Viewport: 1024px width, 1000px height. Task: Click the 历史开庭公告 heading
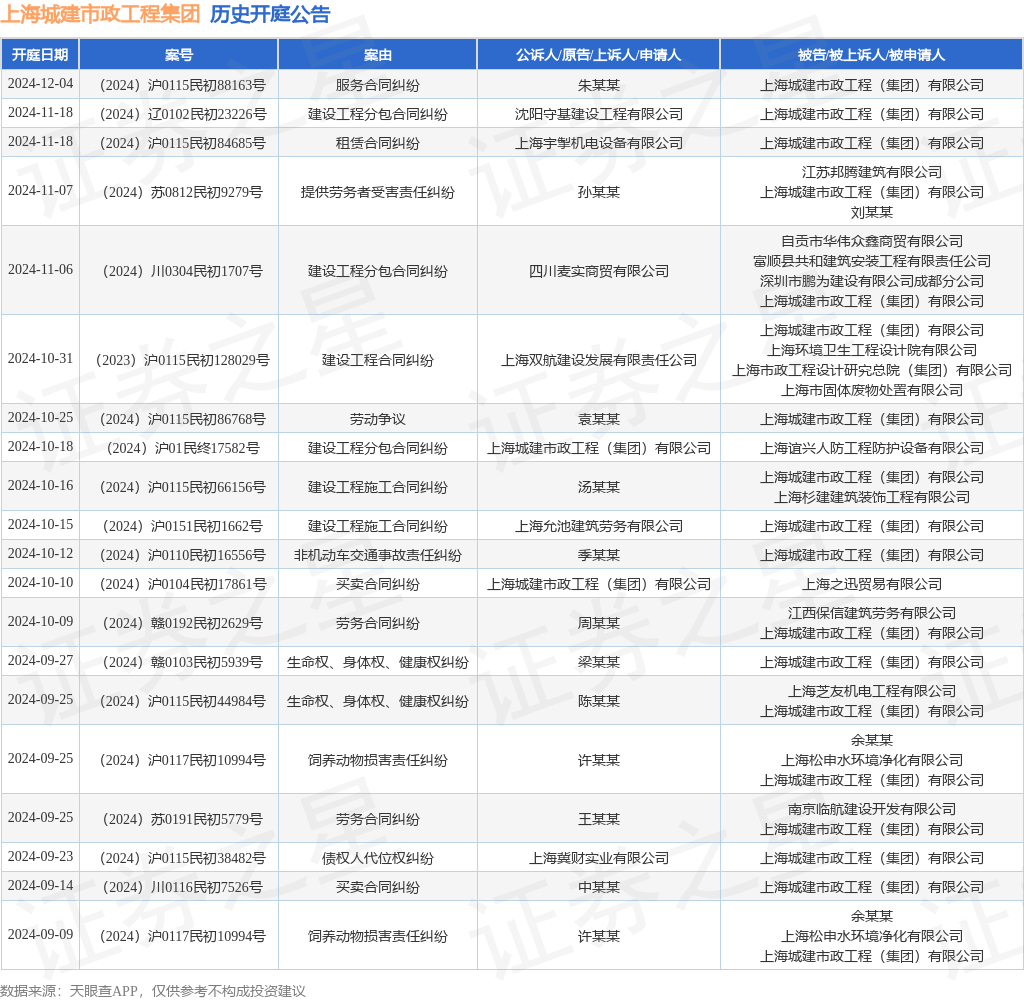coord(270,14)
